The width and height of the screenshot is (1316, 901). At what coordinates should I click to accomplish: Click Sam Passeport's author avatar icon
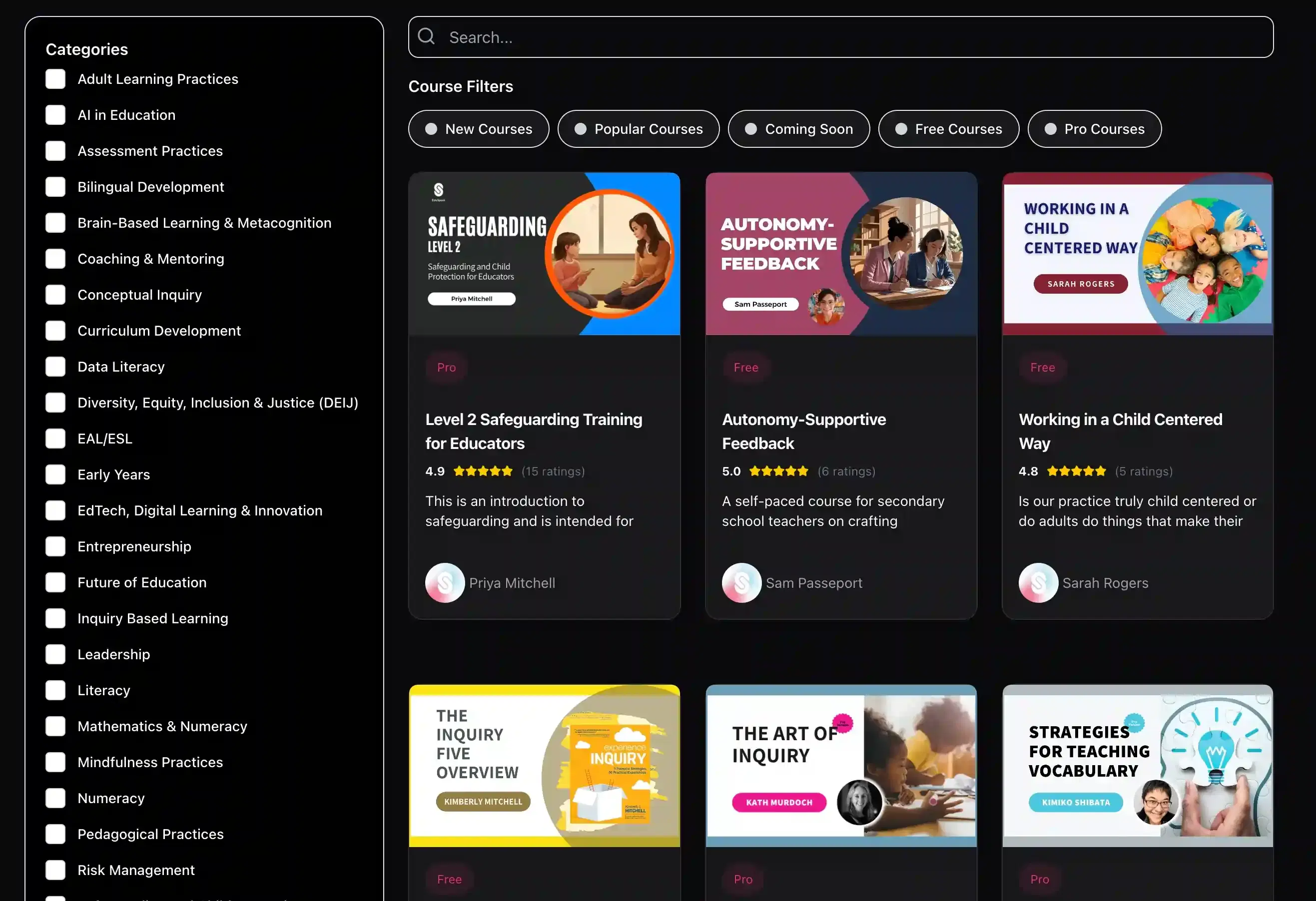[x=741, y=582]
